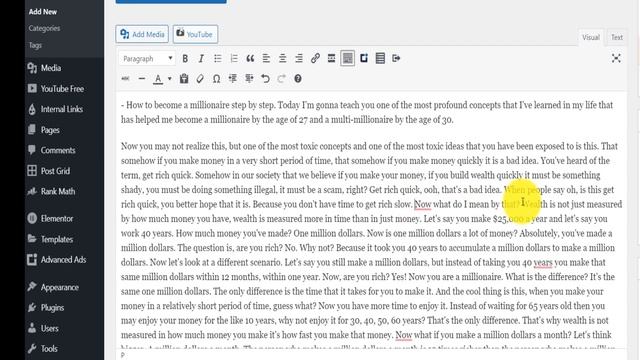640x360 pixels.
Task: Click inside the post content editor
Action: pyautogui.click(x=371, y=220)
